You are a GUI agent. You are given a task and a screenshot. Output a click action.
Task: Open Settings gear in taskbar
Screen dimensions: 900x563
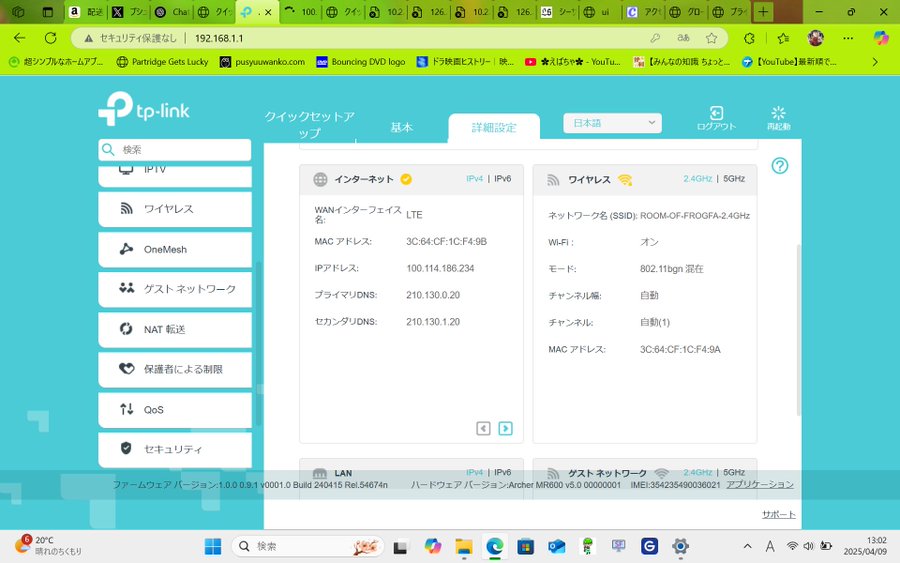680,546
